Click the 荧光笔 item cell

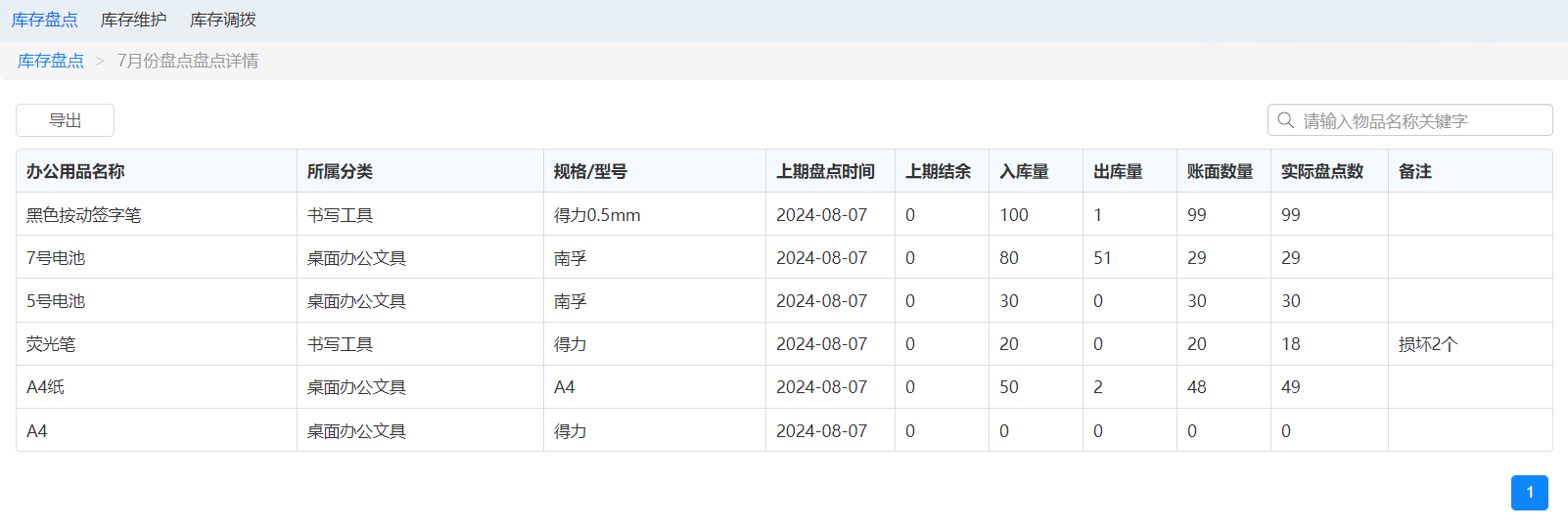click(x=51, y=344)
